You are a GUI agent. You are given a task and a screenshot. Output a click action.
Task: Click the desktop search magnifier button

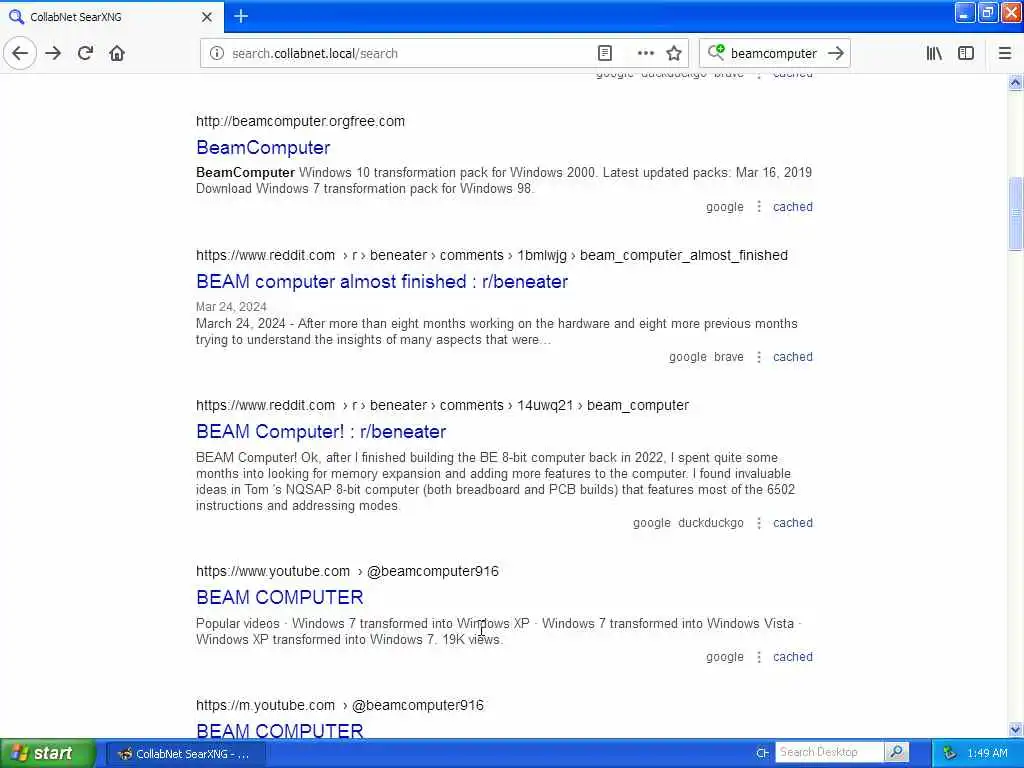[x=897, y=752]
